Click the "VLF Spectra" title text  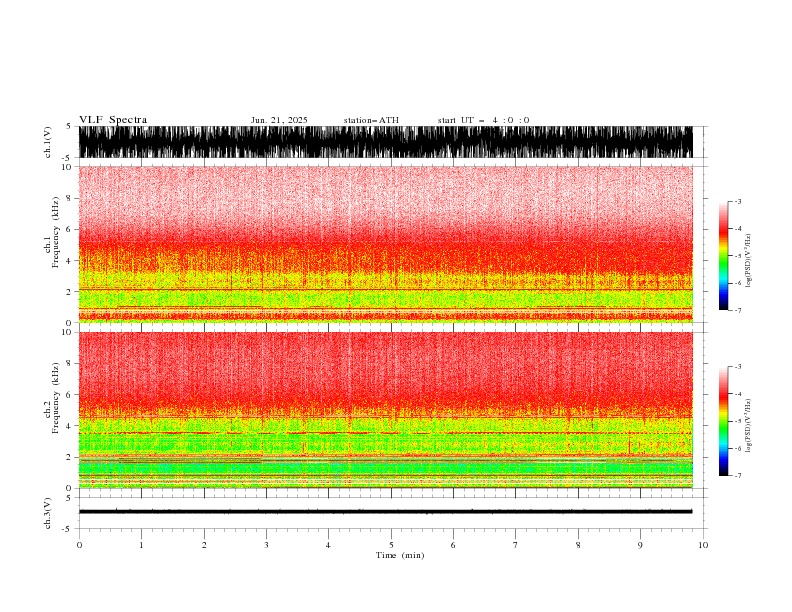coord(113,120)
